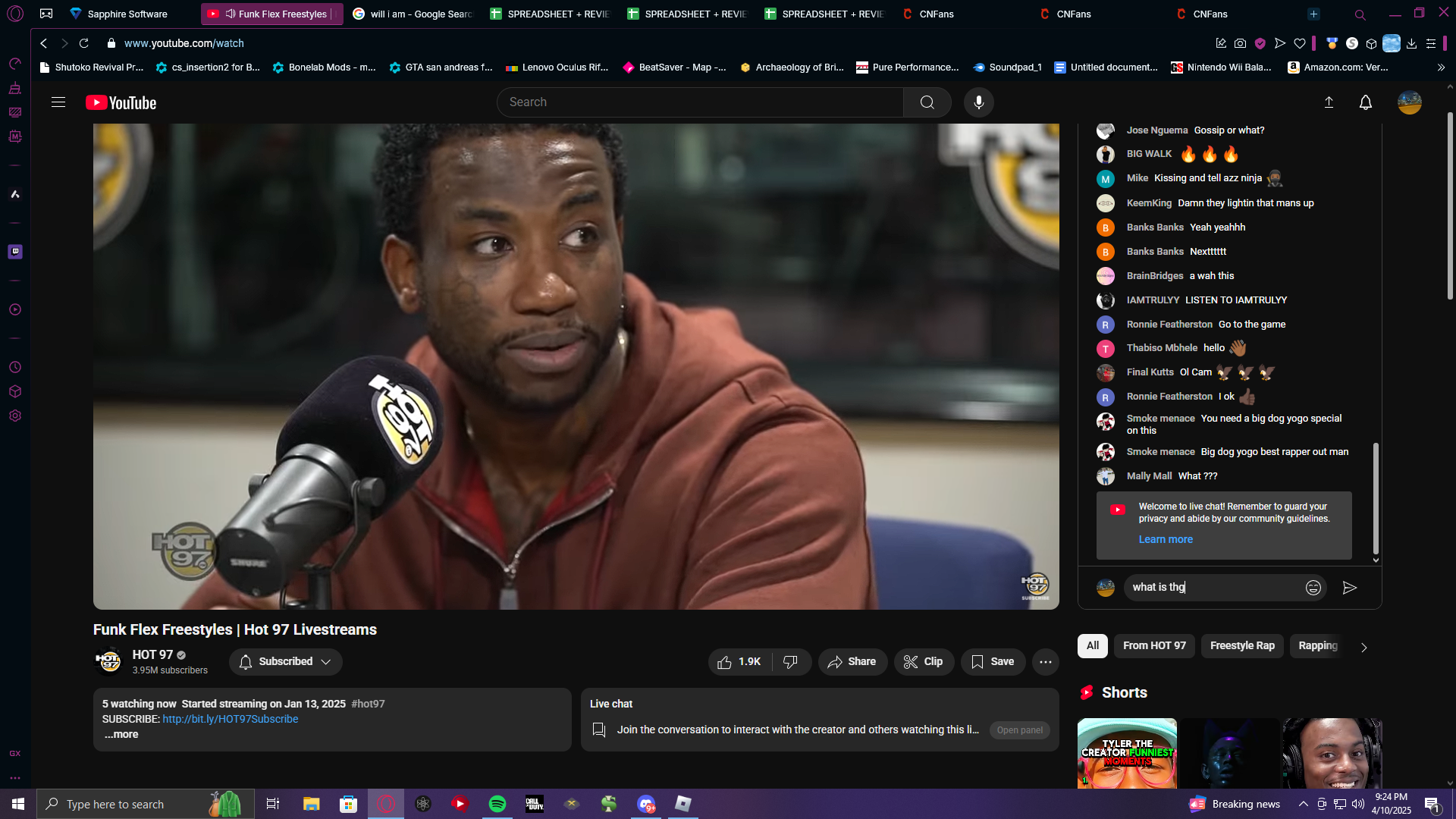Open the HOT97Subscribe bit.ly link
The height and width of the screenshot is (819, 1456).
(230, 720)
